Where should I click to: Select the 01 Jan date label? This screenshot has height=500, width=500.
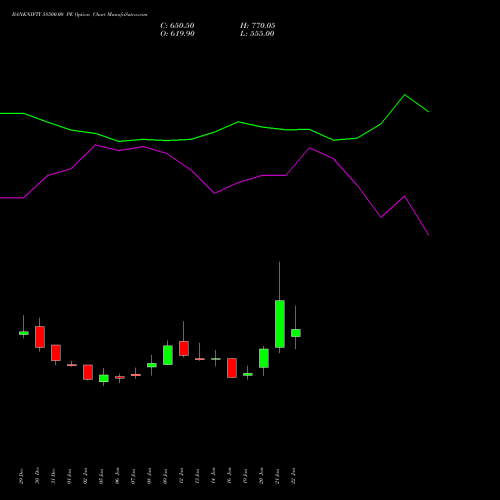coord(69,476)
